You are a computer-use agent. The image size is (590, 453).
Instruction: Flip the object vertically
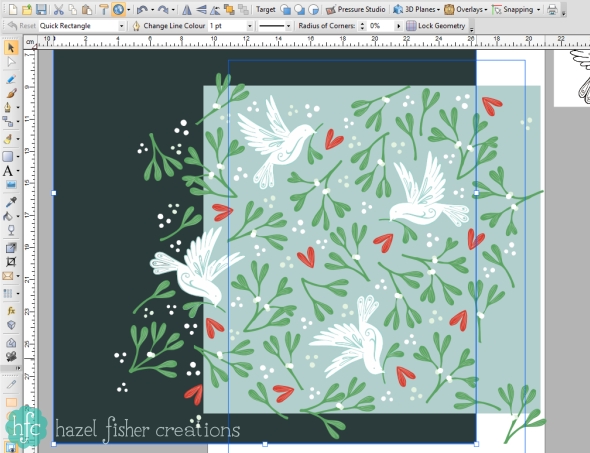(x=201, y=9)
